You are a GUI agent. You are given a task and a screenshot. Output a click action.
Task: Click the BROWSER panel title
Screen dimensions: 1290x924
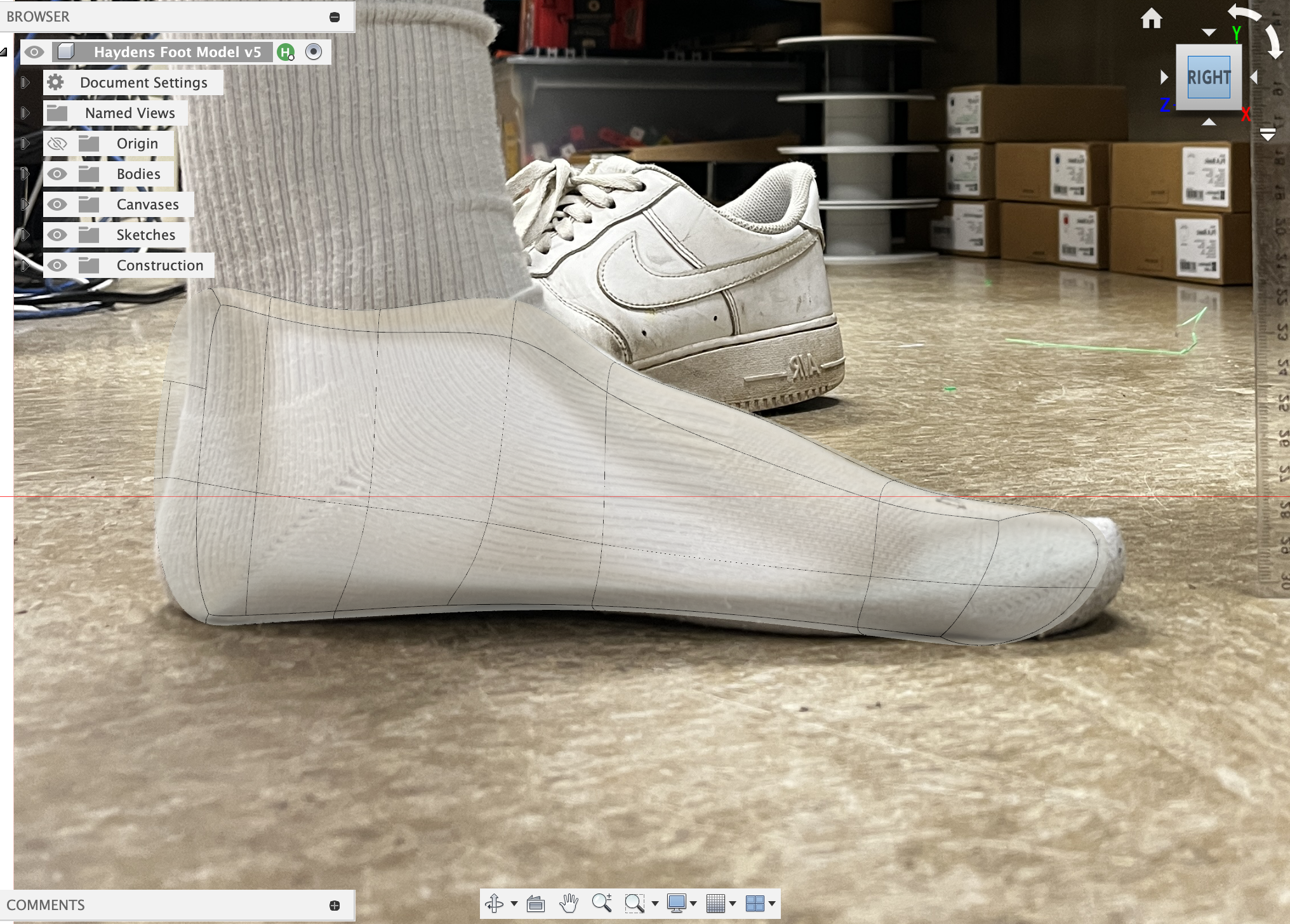[38, 17]
